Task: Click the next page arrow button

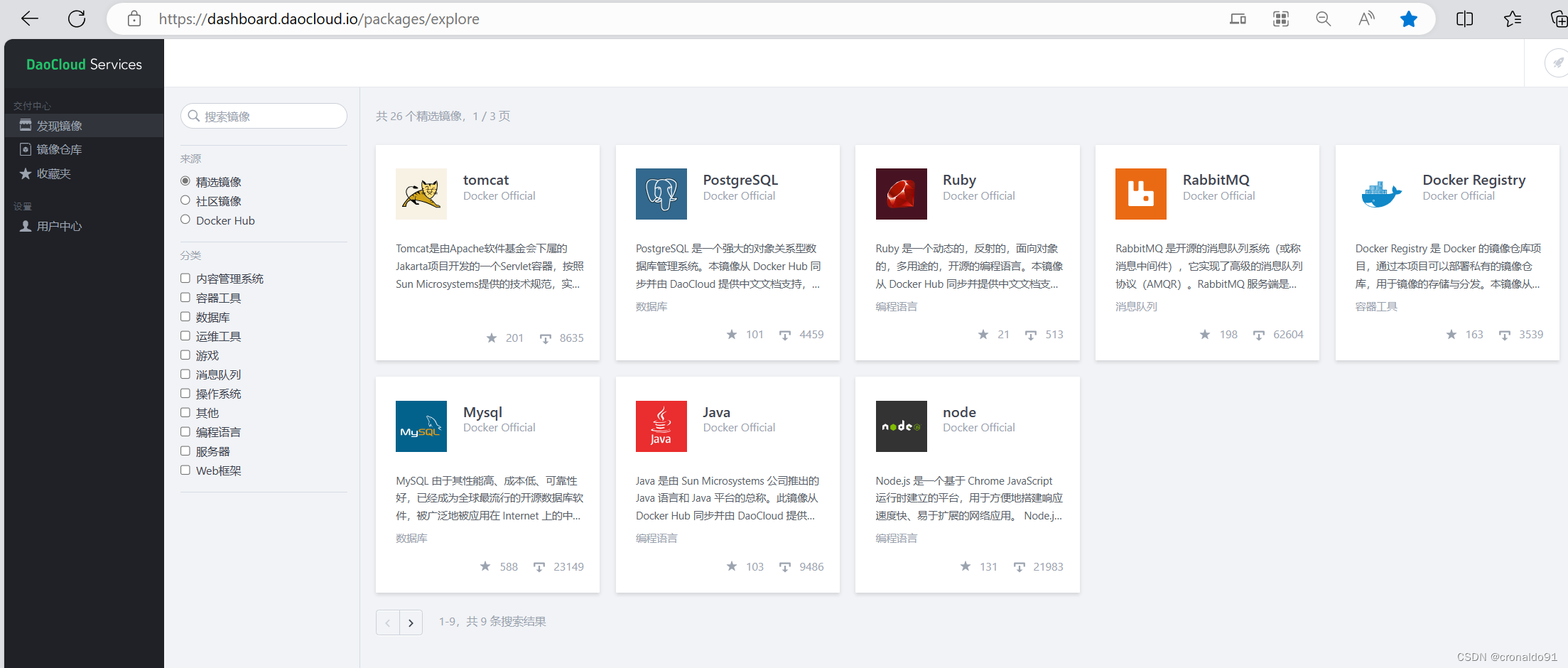Action: (x=411, y=622)
